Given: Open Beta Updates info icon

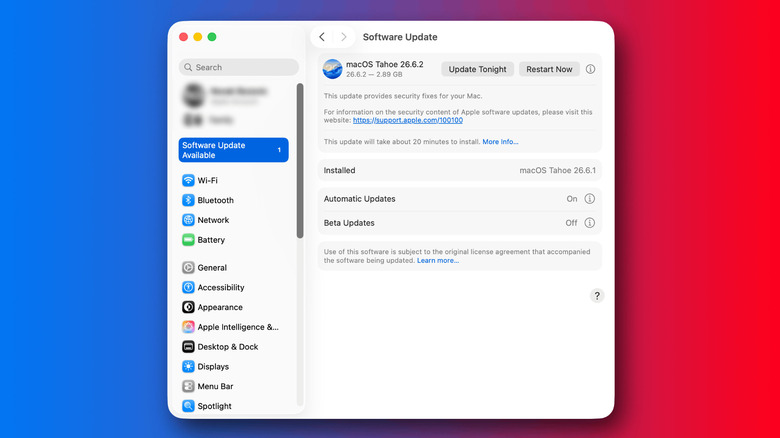Looking at the screenshot, I should 589,222.
